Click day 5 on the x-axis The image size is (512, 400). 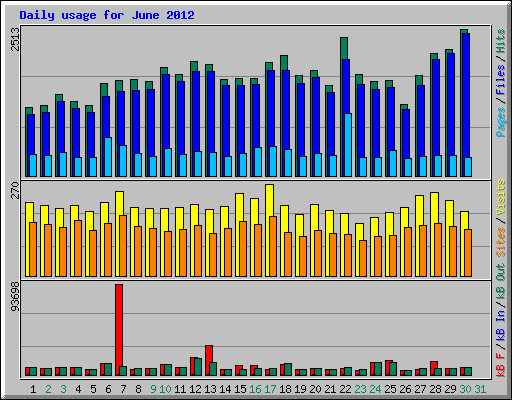tap(93, 389)
